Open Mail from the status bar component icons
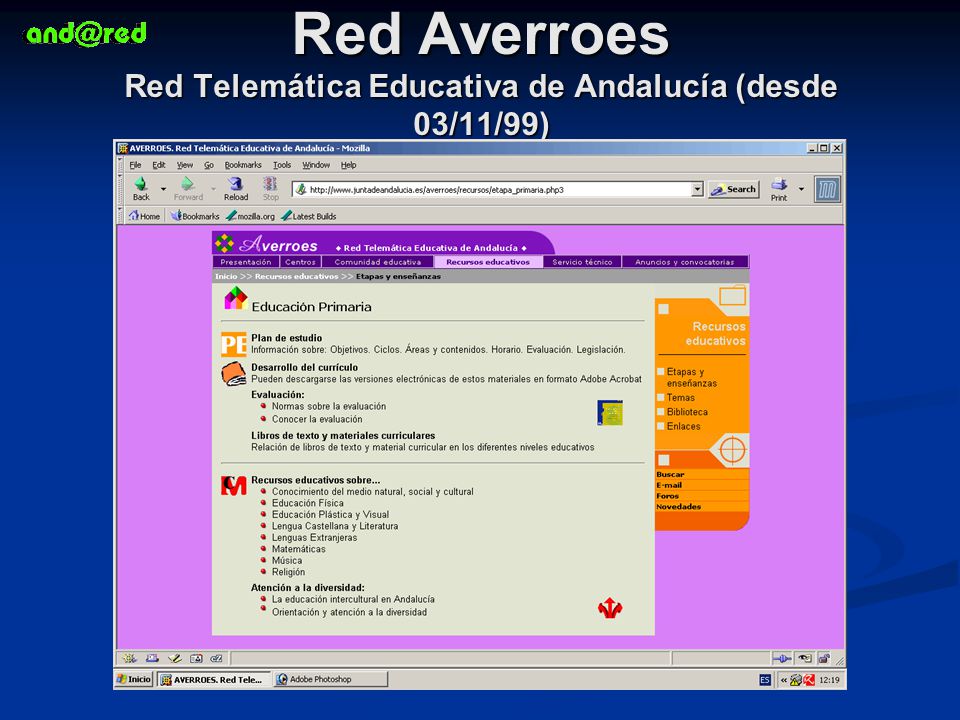Viewport: 960px width, 720px height. pyautogui.click(x=152, y=659)
